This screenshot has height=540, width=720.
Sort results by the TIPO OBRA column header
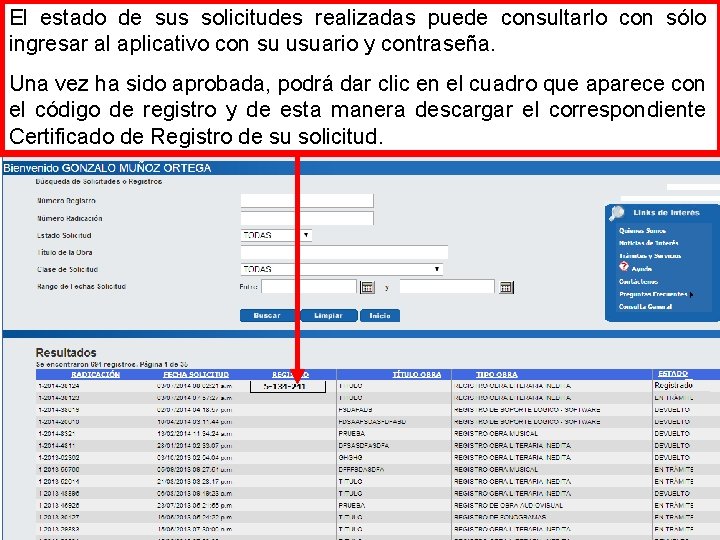(x=496, y=374)
